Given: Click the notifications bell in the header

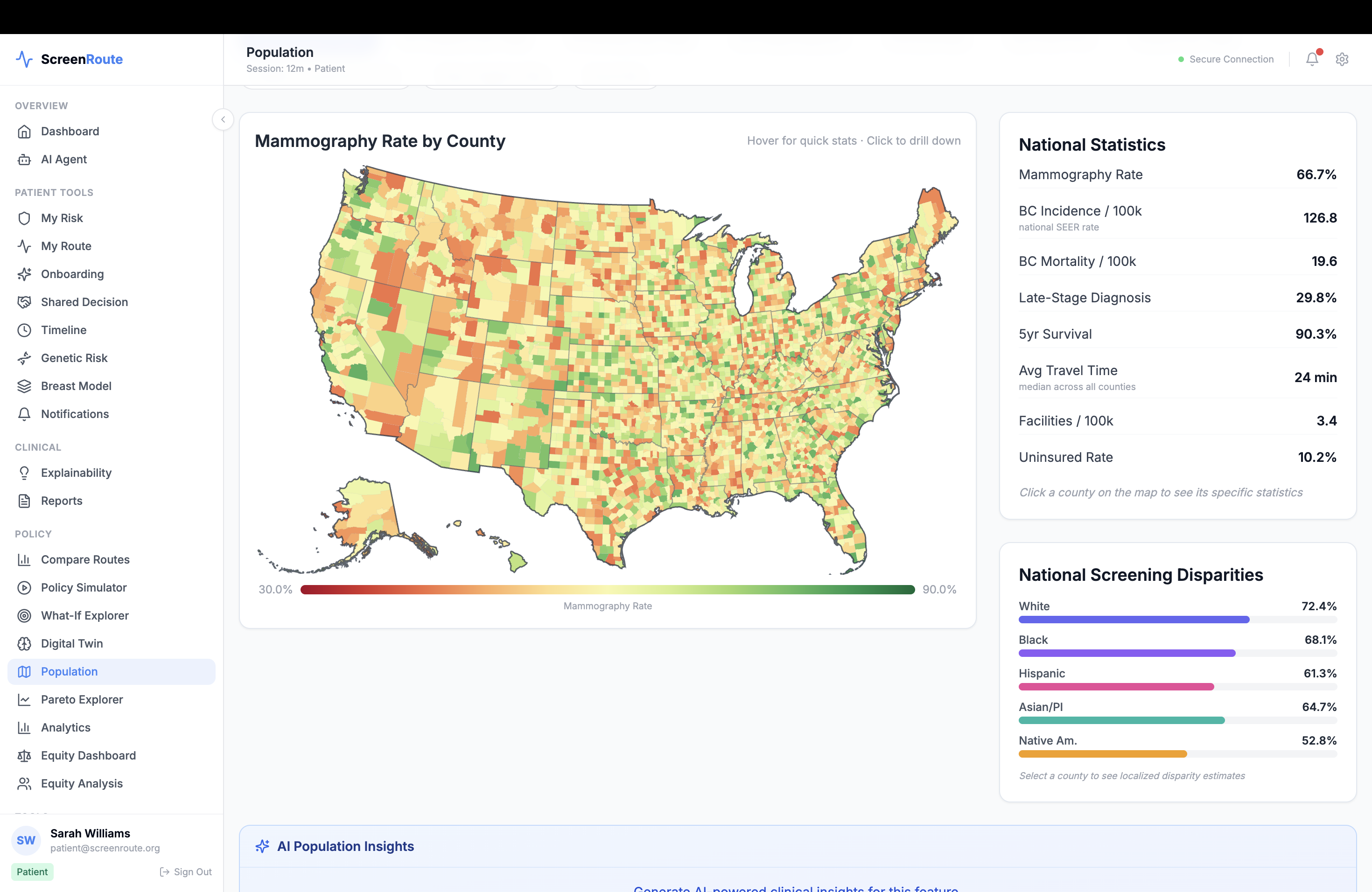Looking at the screenshot, I should click(x=1311, y=59).
